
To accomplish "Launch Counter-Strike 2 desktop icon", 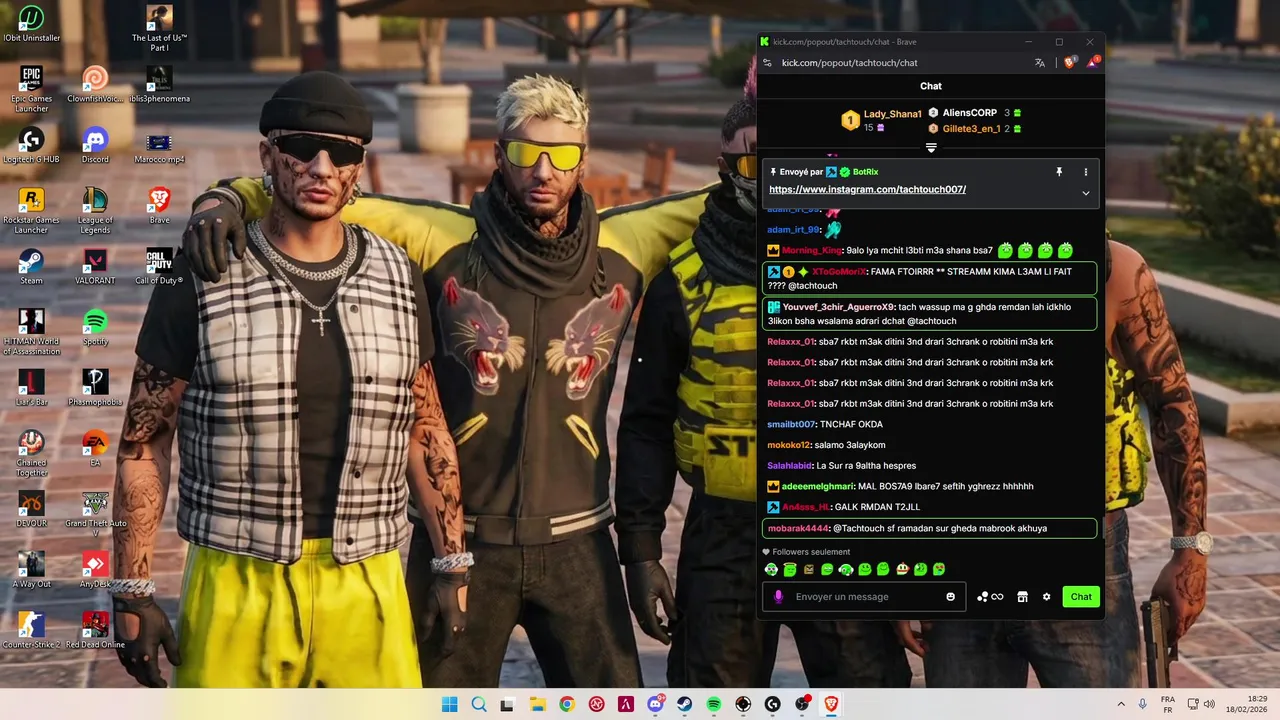I will [31, 631].
